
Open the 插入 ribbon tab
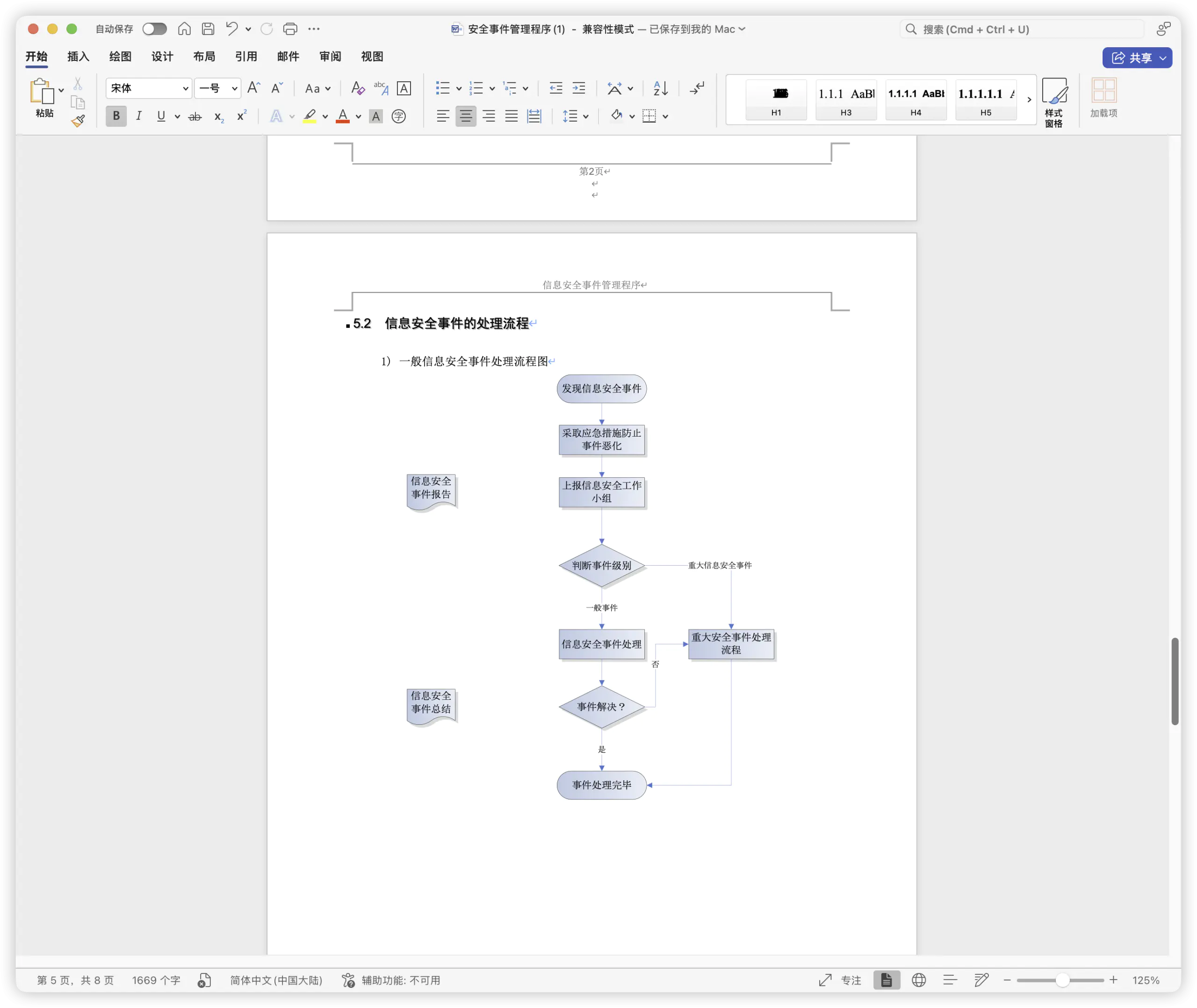pos(78,57)
